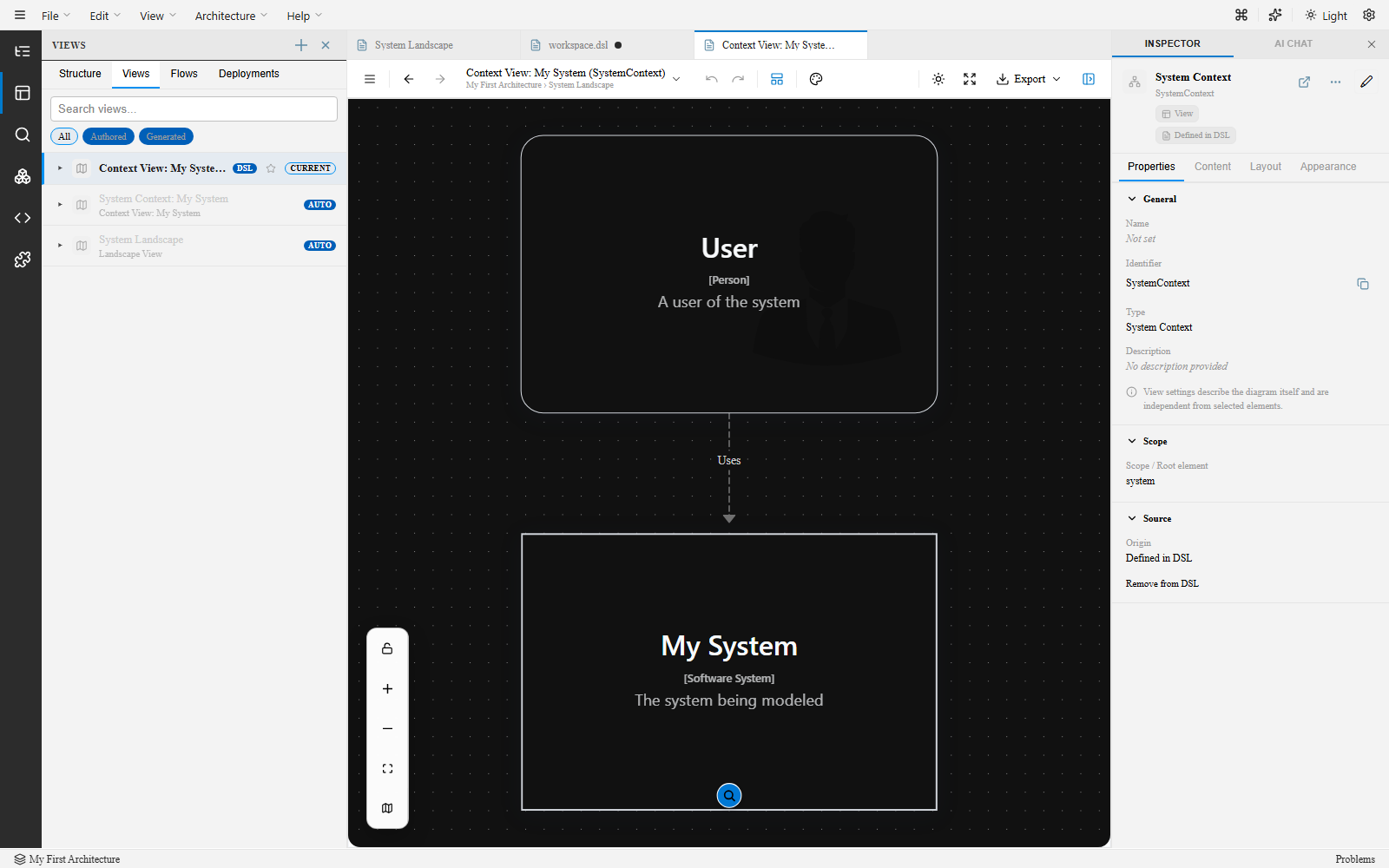Open the view selector dropdown chevron
This screenshot has height=868, width=1389.
point(676,79)
